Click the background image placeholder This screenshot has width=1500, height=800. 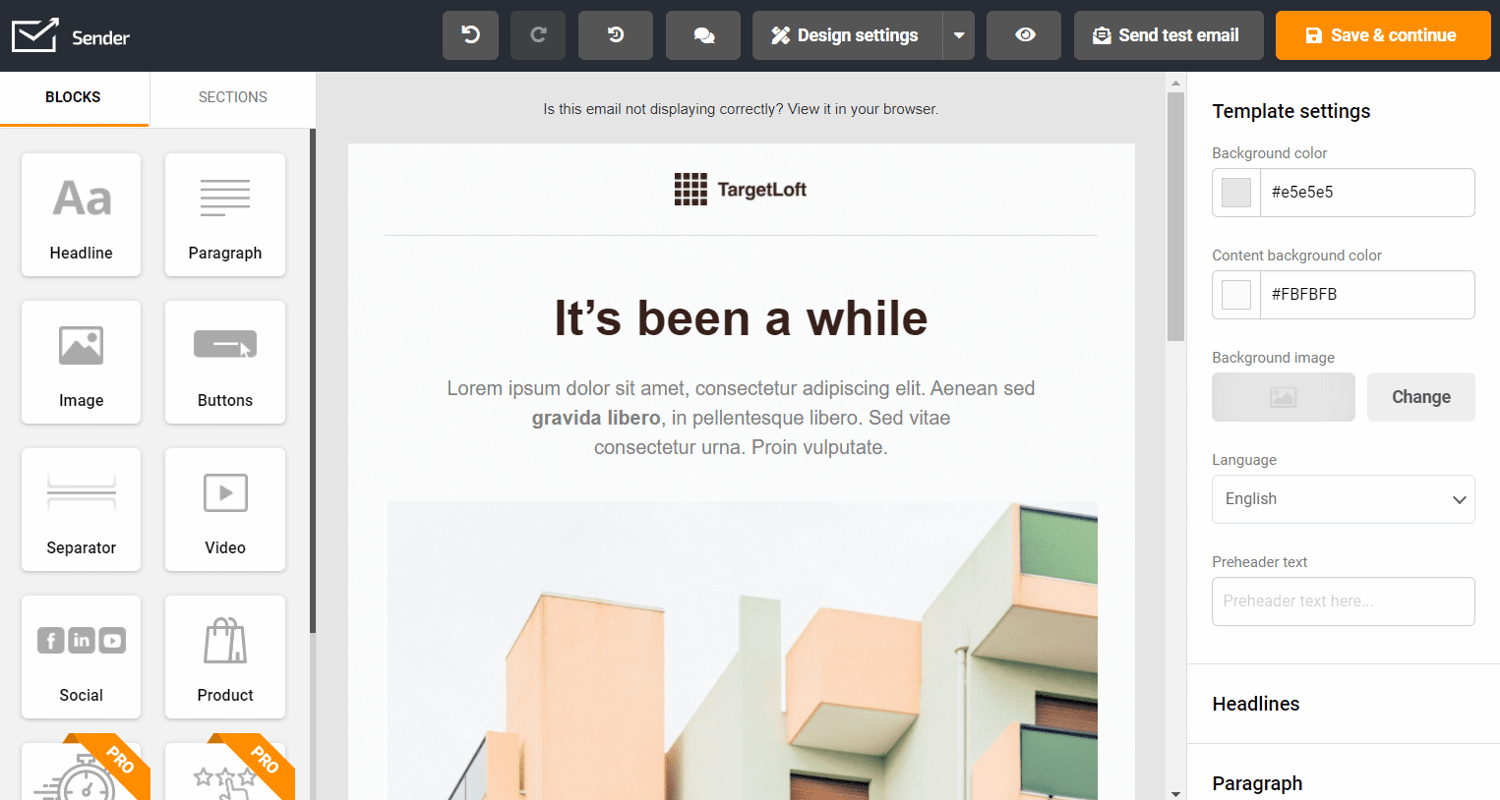pyautogui.click(x=1283, y=397)
